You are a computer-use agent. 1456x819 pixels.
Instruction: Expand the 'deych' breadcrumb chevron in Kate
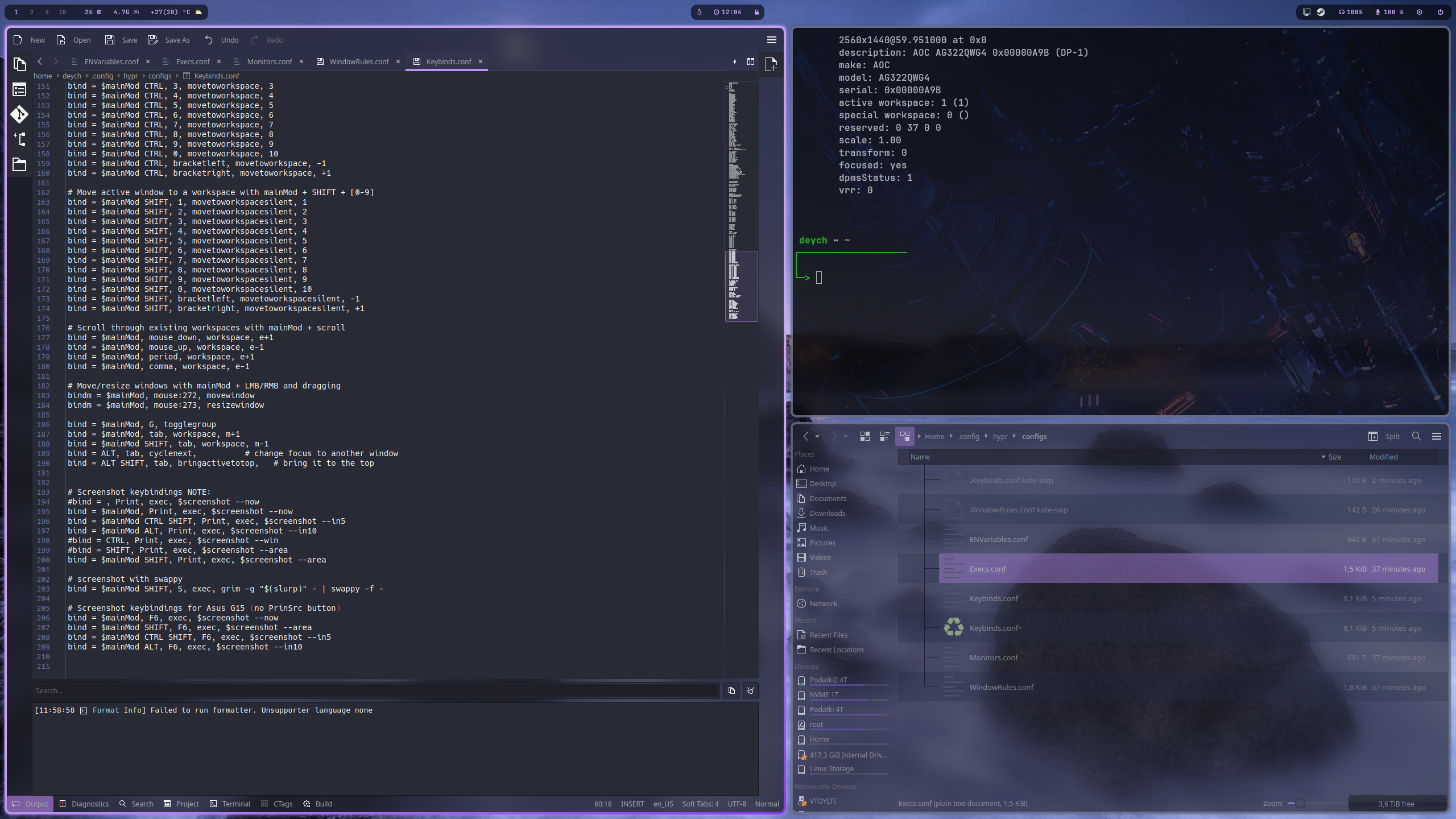point(87,76)
